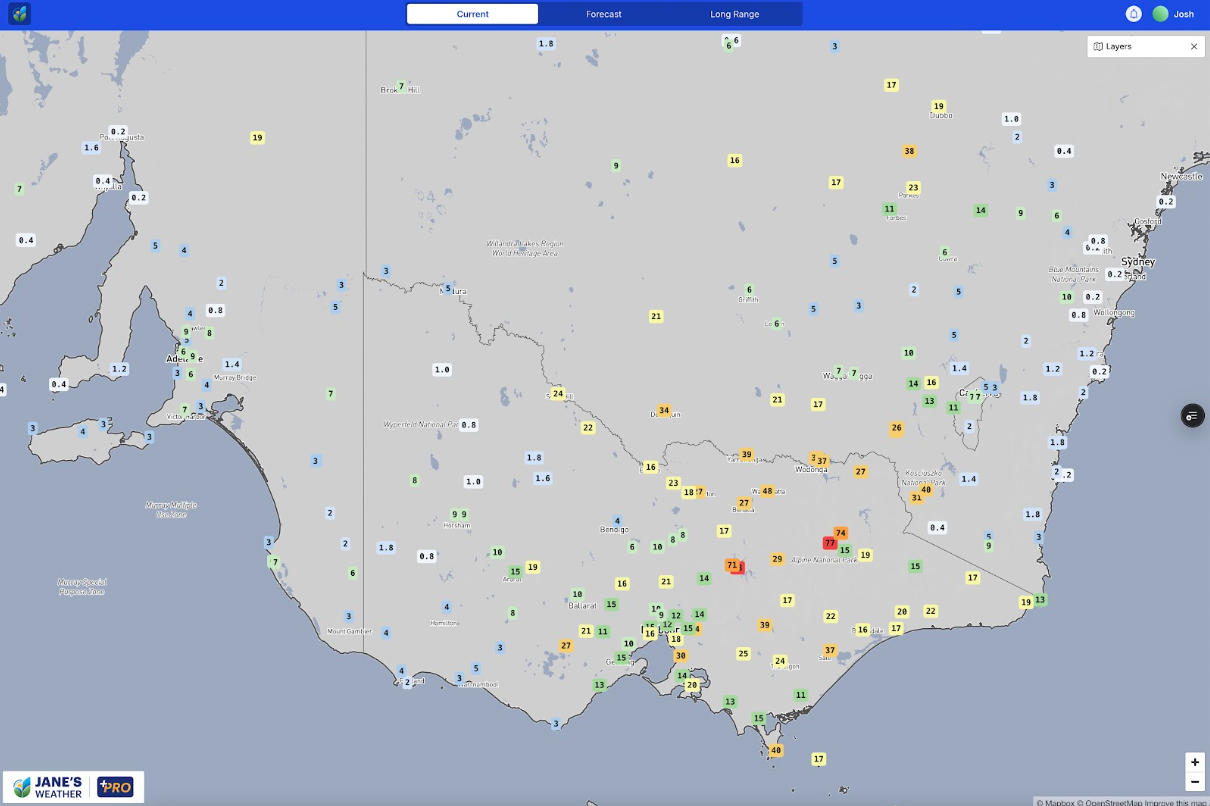Click the Ballarat town label

pos(583,605)
